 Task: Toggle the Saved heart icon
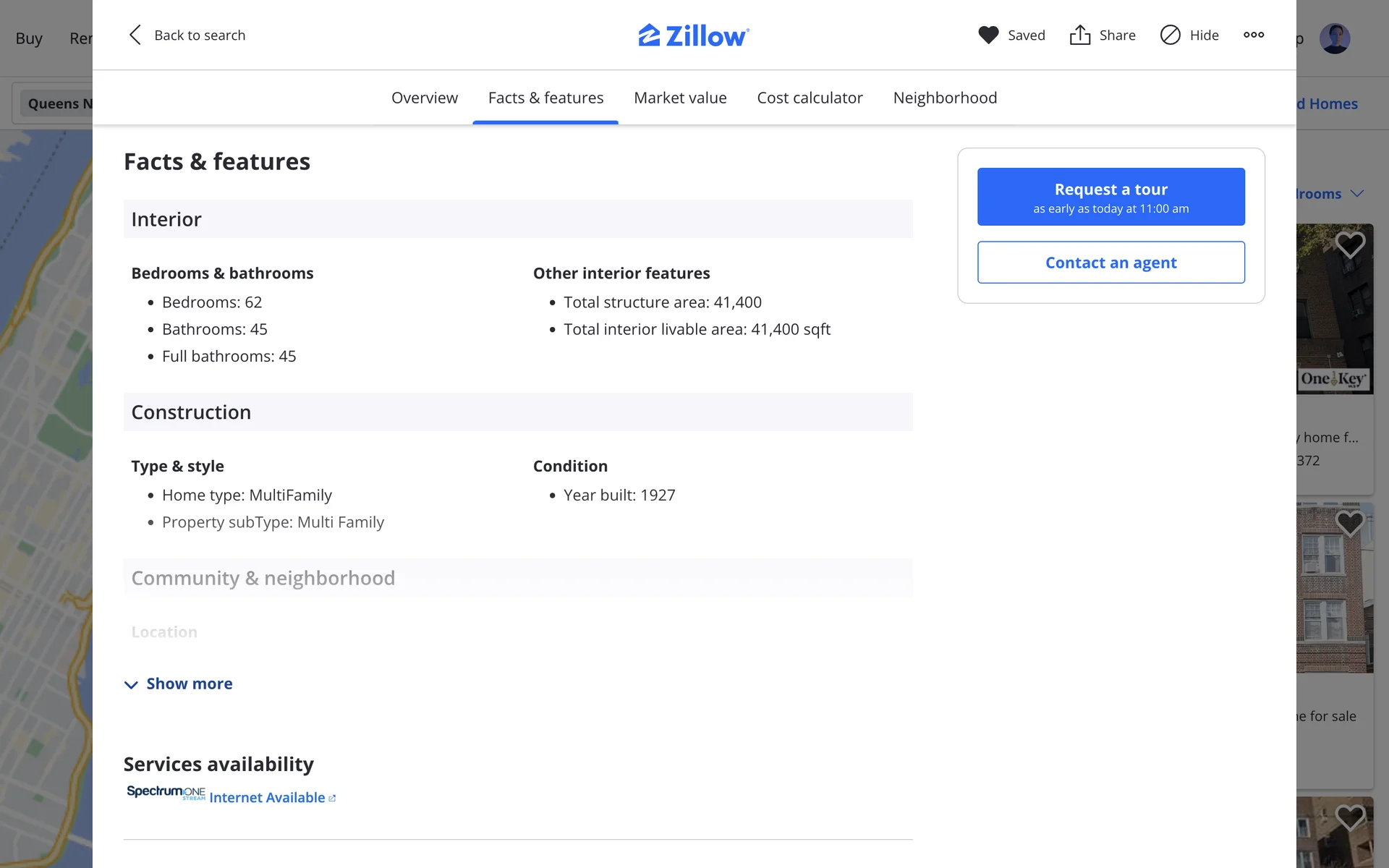tap(988, 35)
